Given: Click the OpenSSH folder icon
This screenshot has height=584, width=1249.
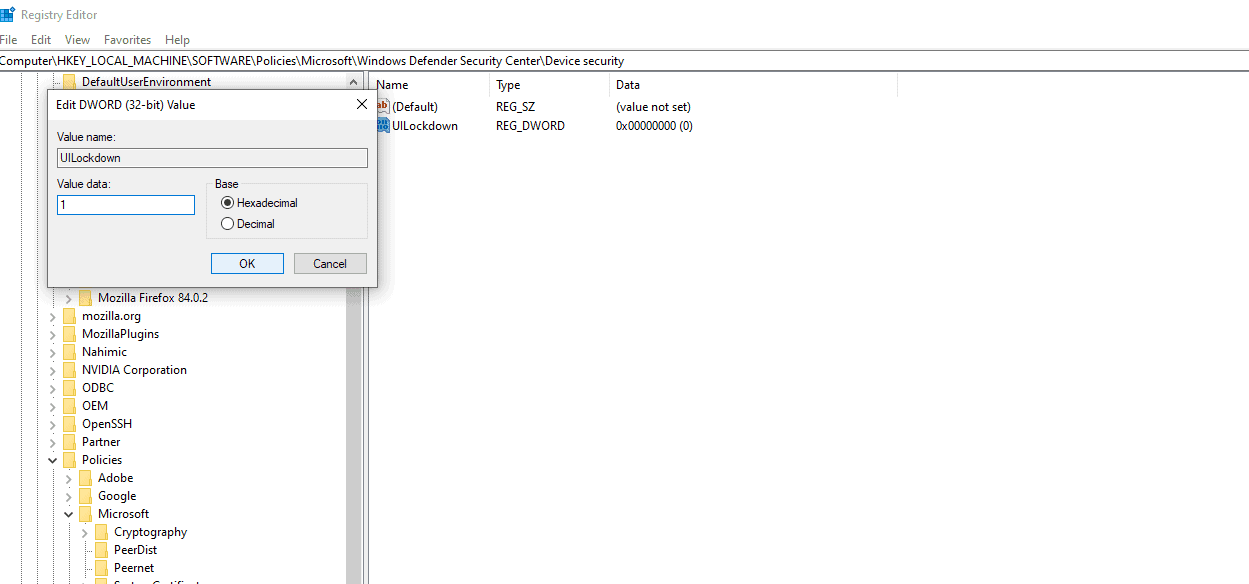Looking at the screenshot, I should [x=69, y=424].
